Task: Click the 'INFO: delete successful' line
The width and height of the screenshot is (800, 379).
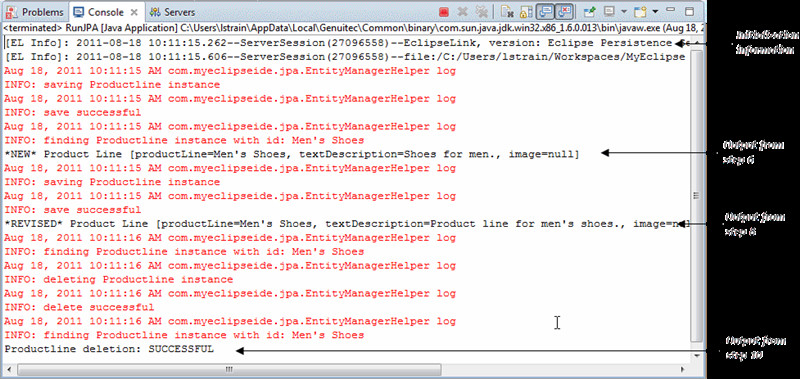Action: (79, 307)
